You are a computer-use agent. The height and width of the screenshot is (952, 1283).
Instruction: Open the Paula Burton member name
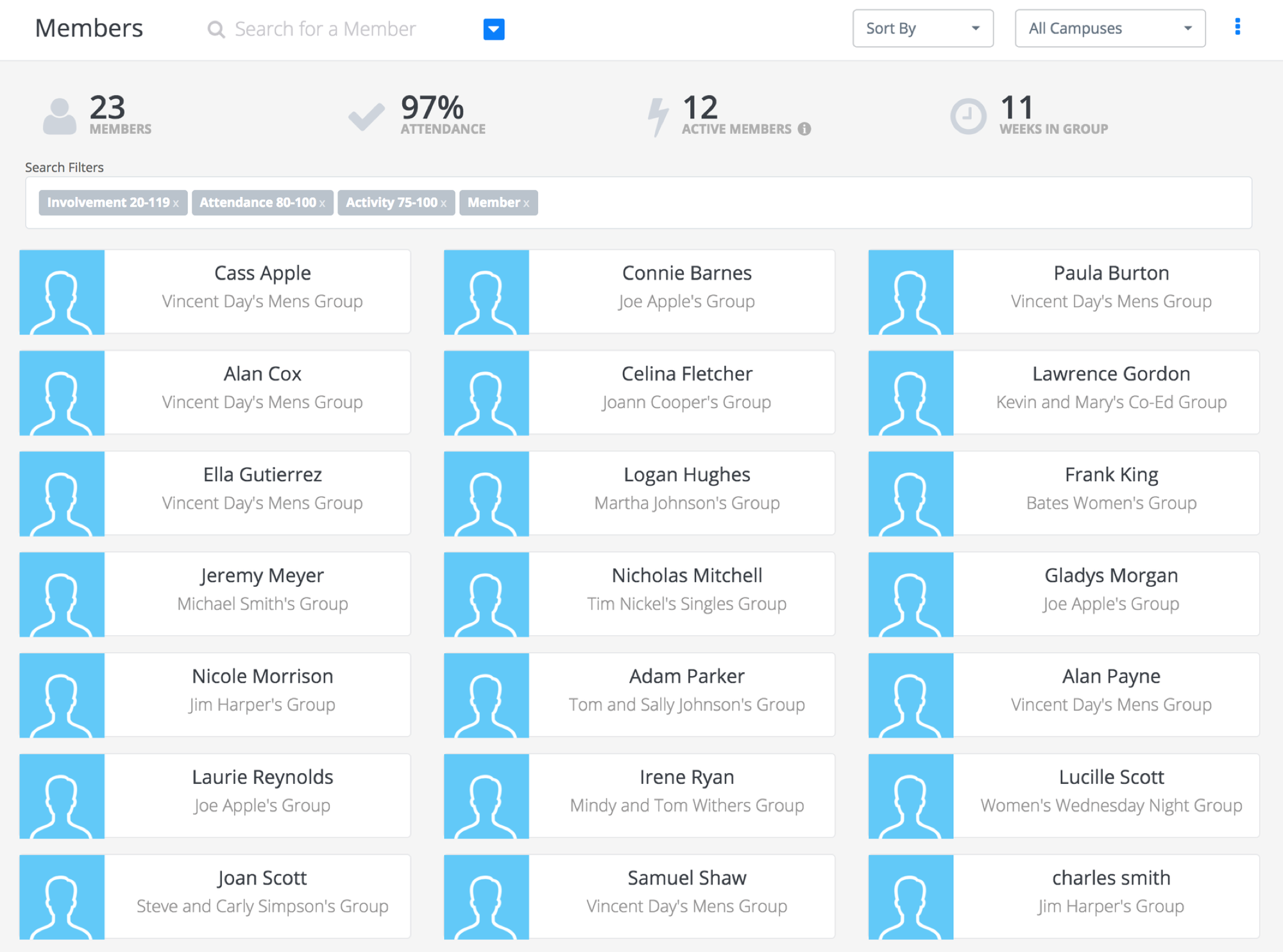point(1111,273)
